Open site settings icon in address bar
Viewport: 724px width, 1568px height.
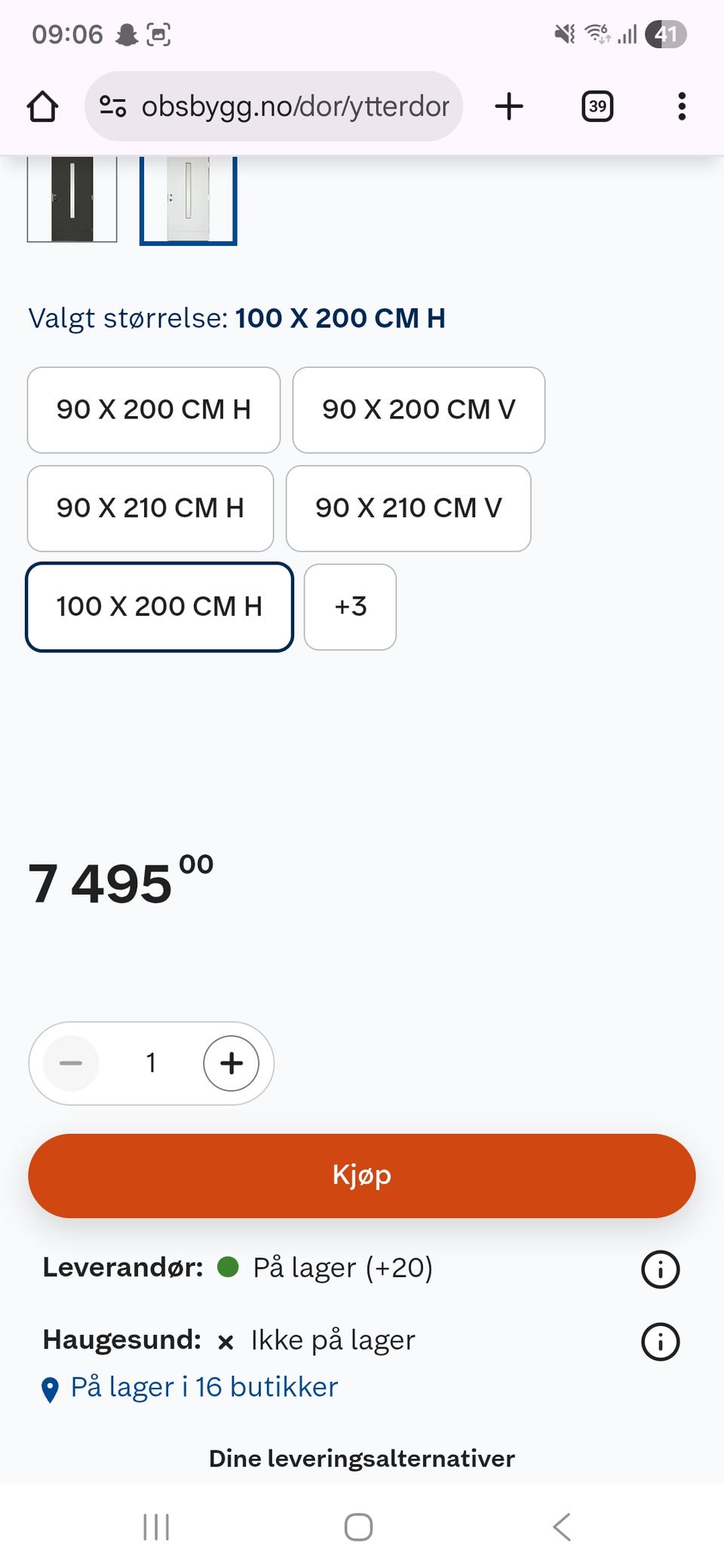[113, 106]
